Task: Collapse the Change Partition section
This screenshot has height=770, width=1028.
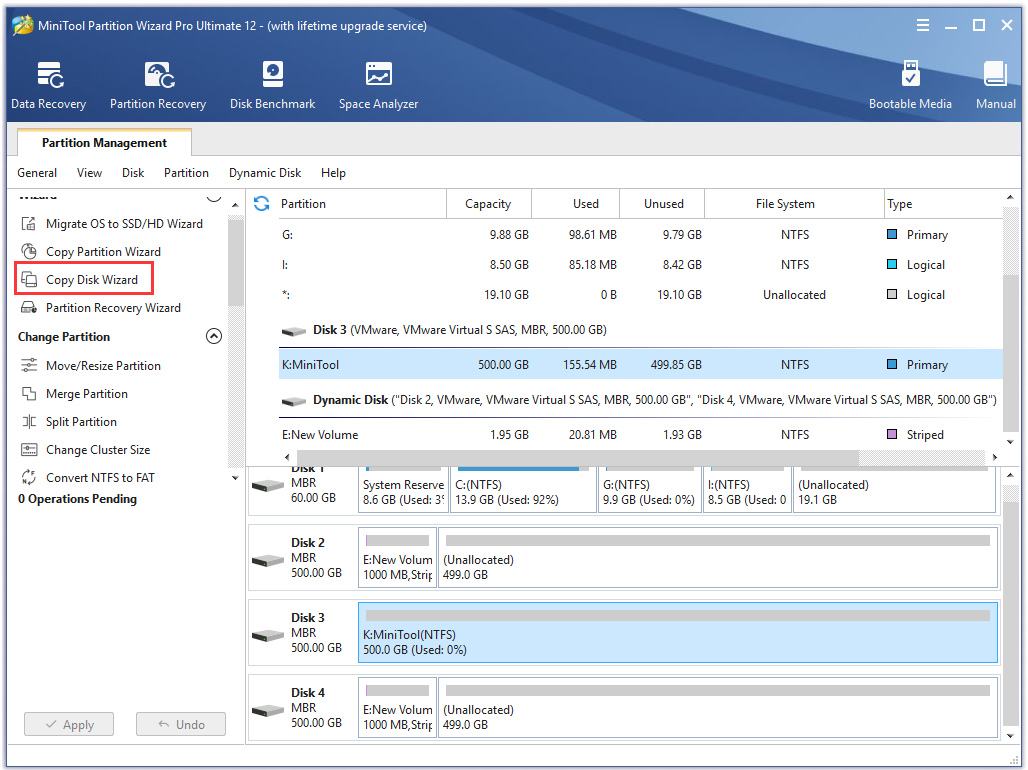Action: point(214,336)
